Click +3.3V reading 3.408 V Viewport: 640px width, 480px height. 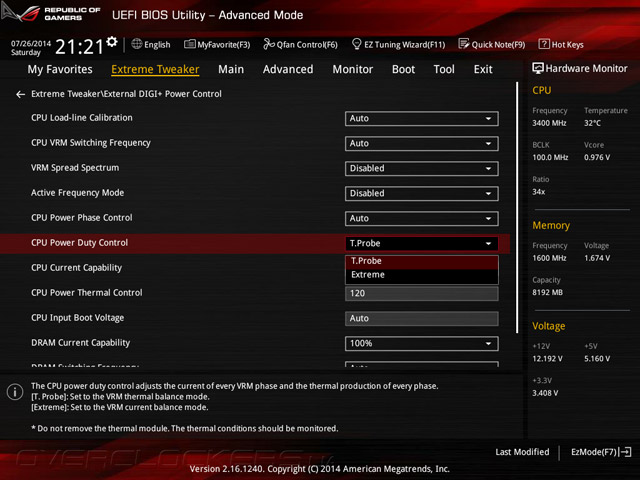545,393
